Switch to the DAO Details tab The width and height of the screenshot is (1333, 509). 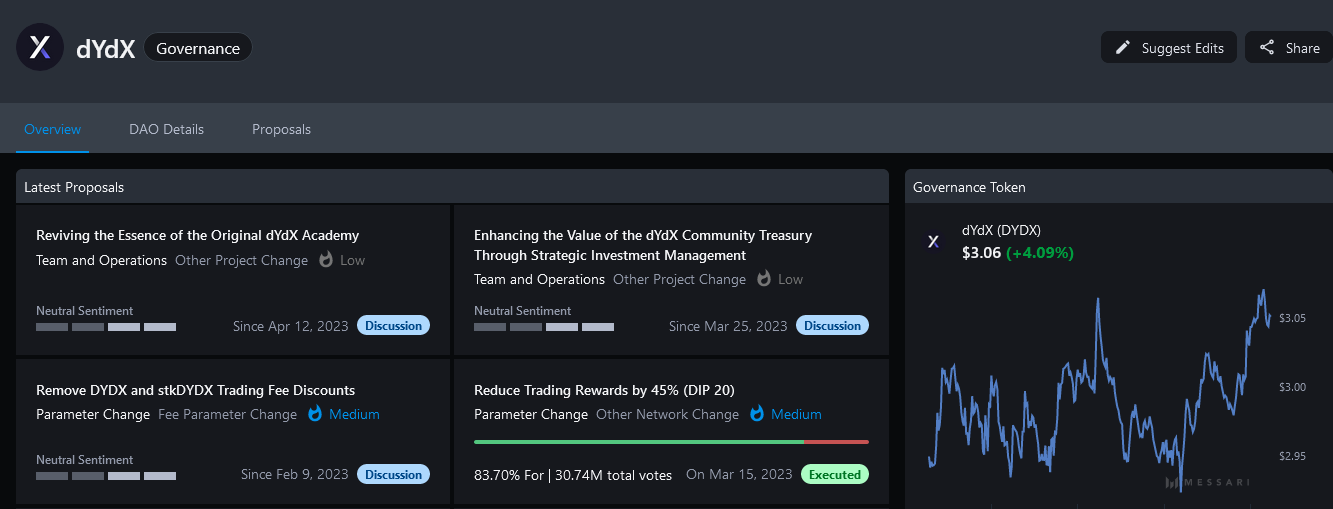166,129
